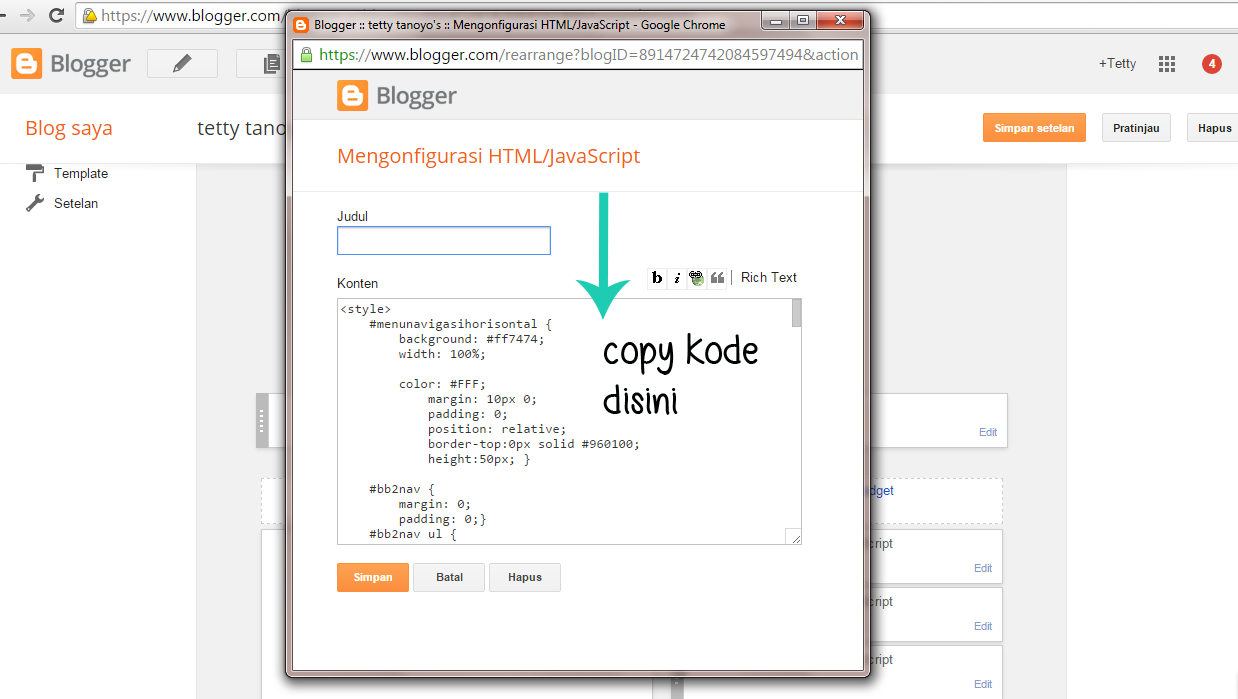This screenshot has width=1238, height=699.
Task: Open the red notifications badge showing 4
Action: (1211, 64)
